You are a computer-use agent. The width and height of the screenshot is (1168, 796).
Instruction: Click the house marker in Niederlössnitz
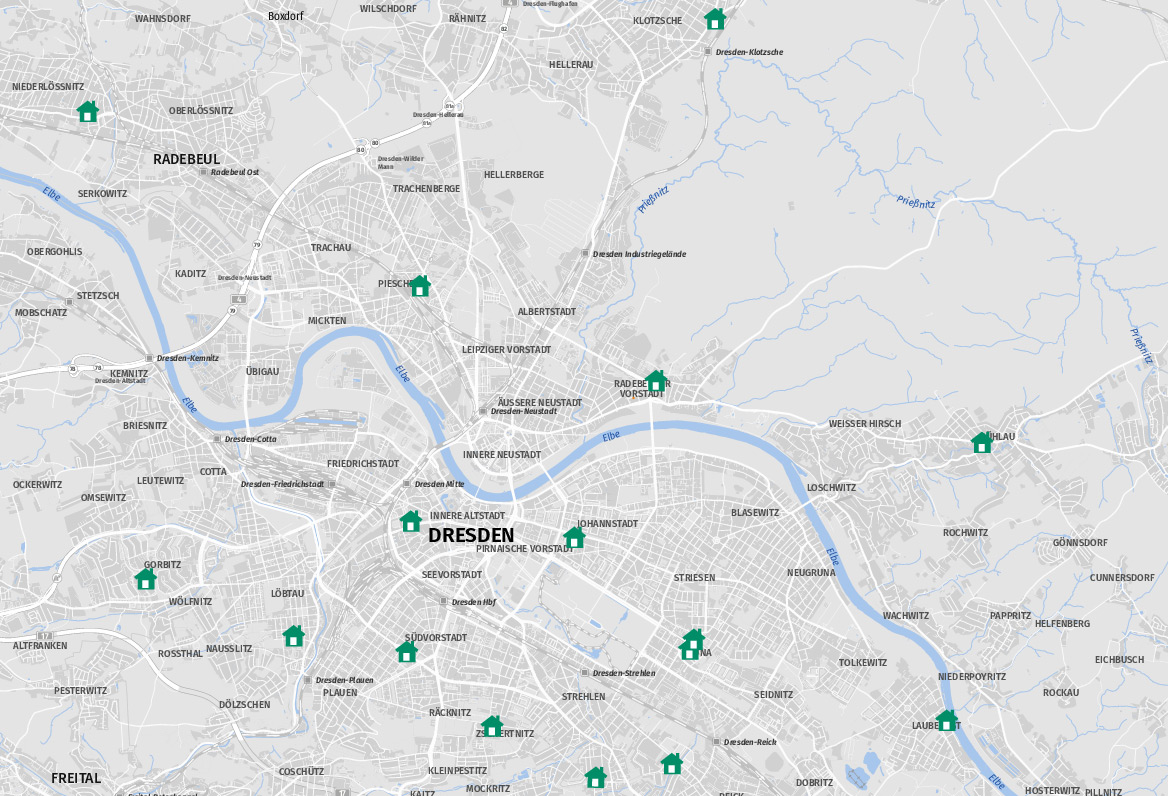pyautogui.click(x=88, y=112)
